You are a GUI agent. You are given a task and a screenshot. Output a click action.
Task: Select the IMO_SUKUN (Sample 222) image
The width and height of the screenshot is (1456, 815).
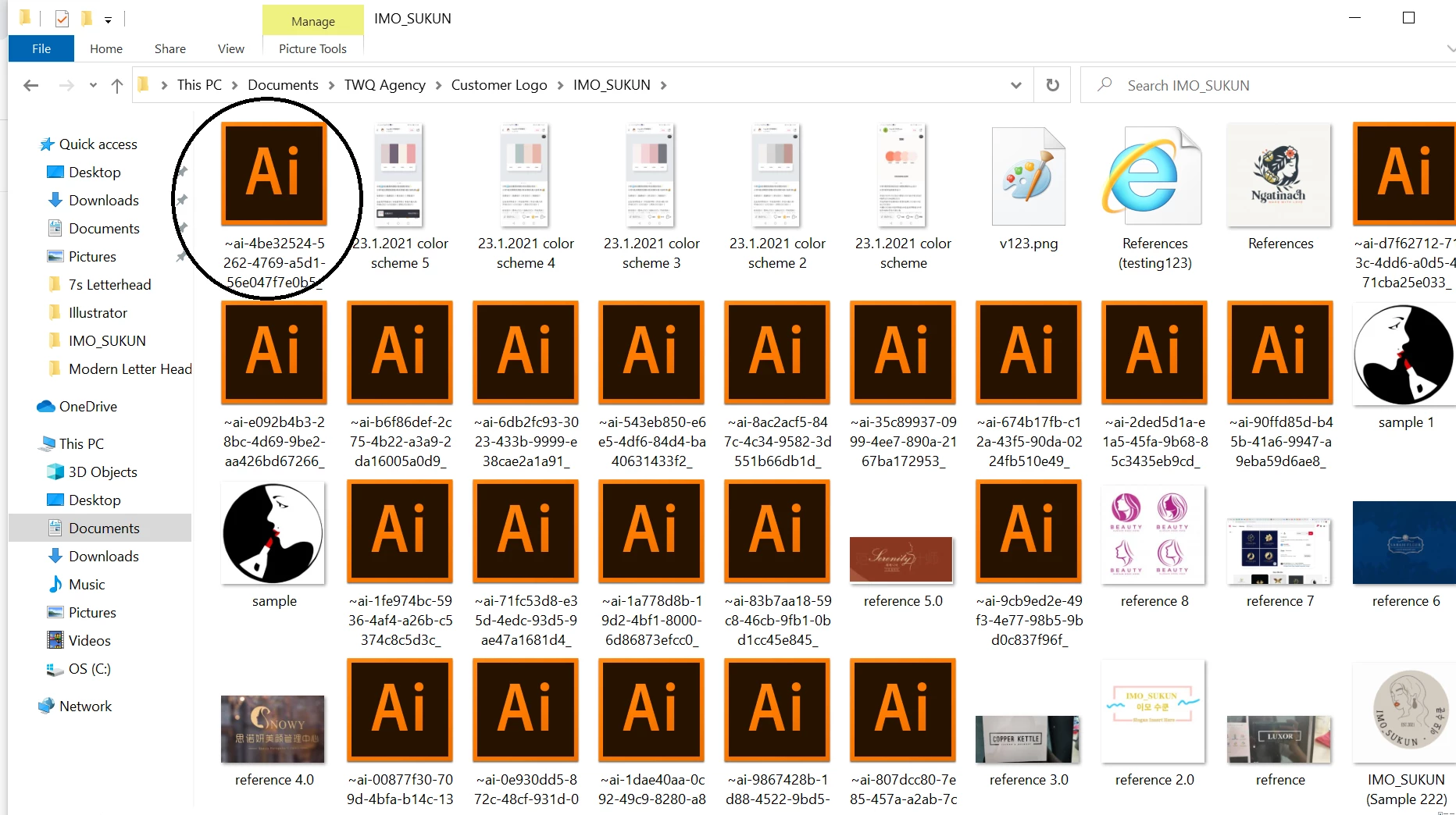point(1404,713)
